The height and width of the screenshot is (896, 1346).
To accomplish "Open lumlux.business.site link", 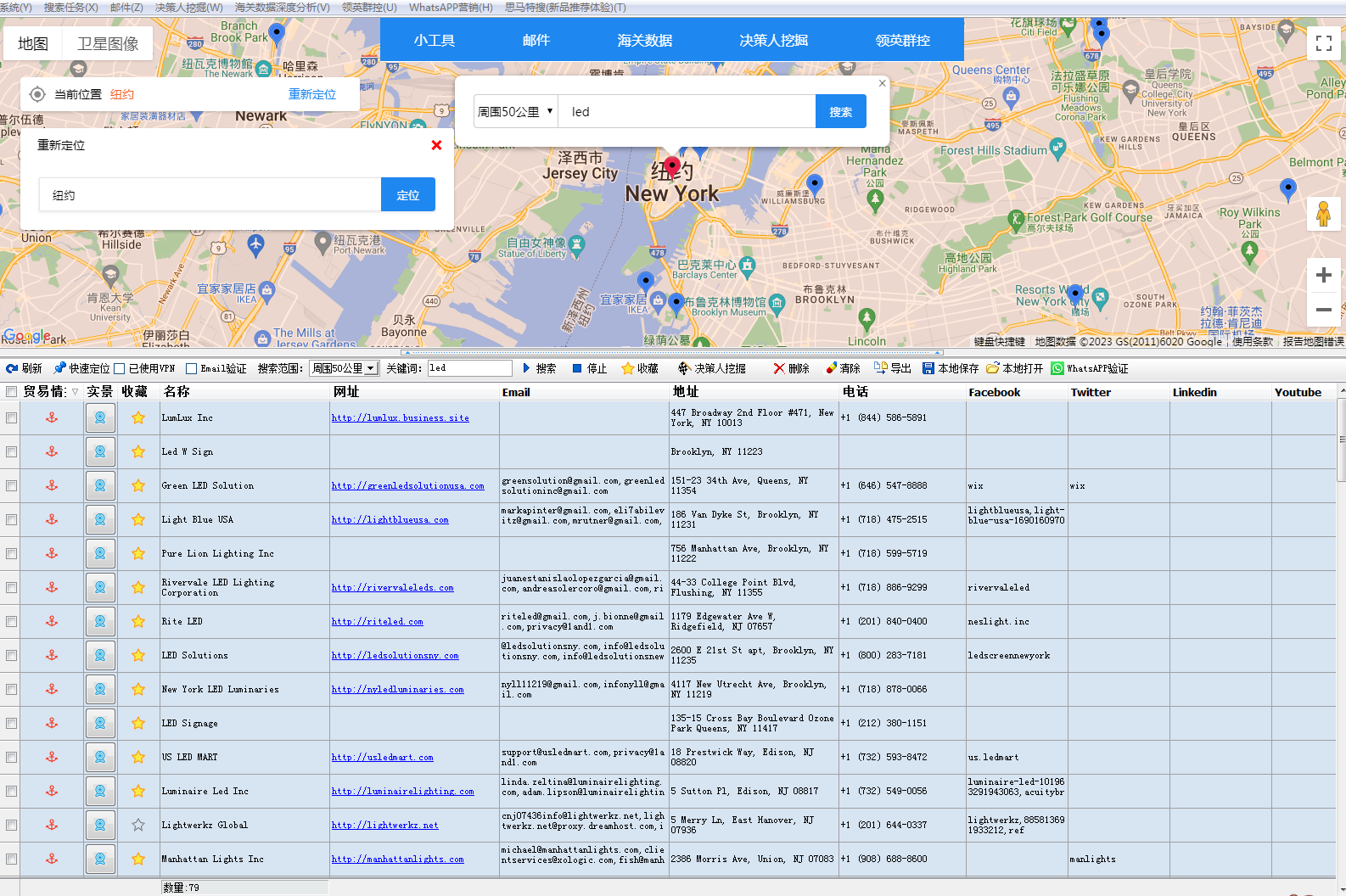I will tap(401, 417).
